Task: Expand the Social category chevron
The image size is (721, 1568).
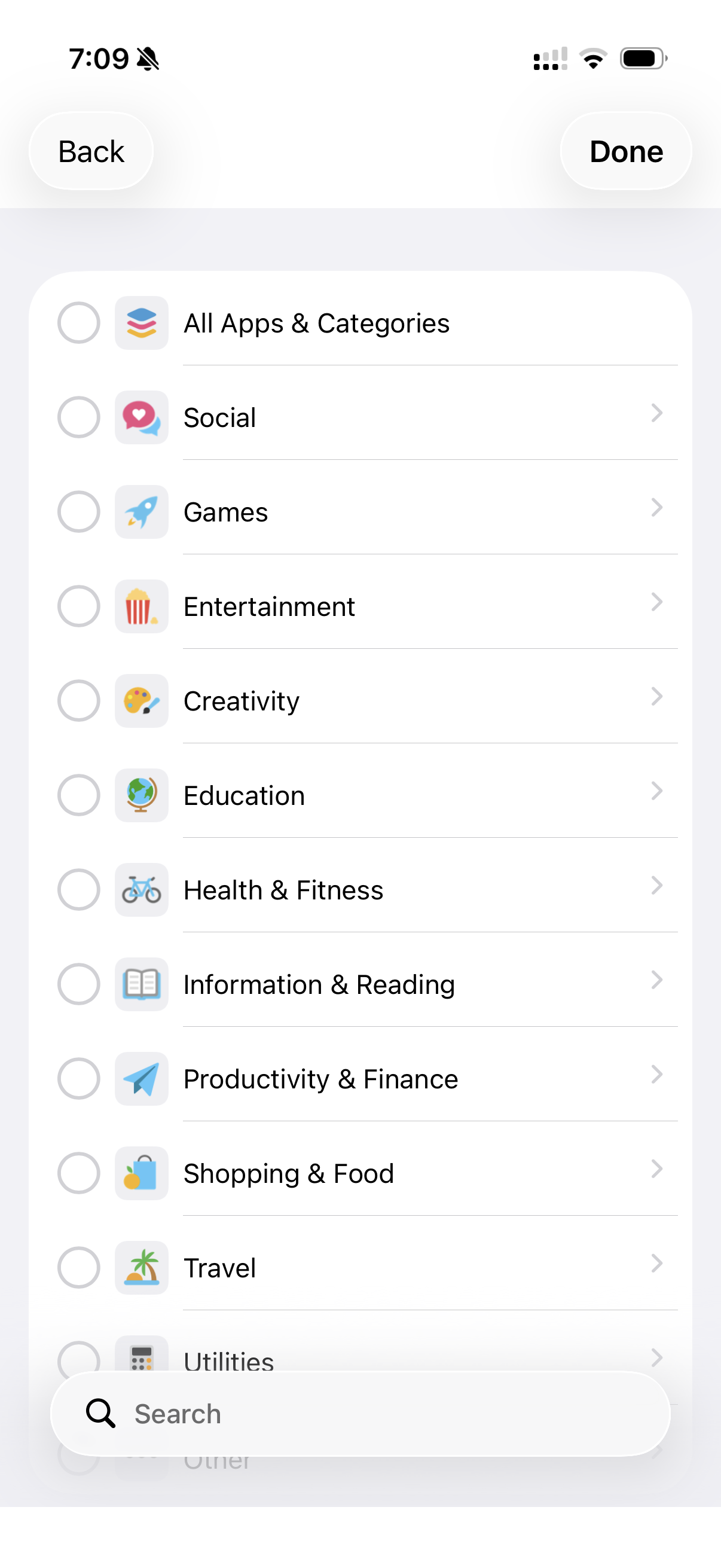Action: coord(656,413)
